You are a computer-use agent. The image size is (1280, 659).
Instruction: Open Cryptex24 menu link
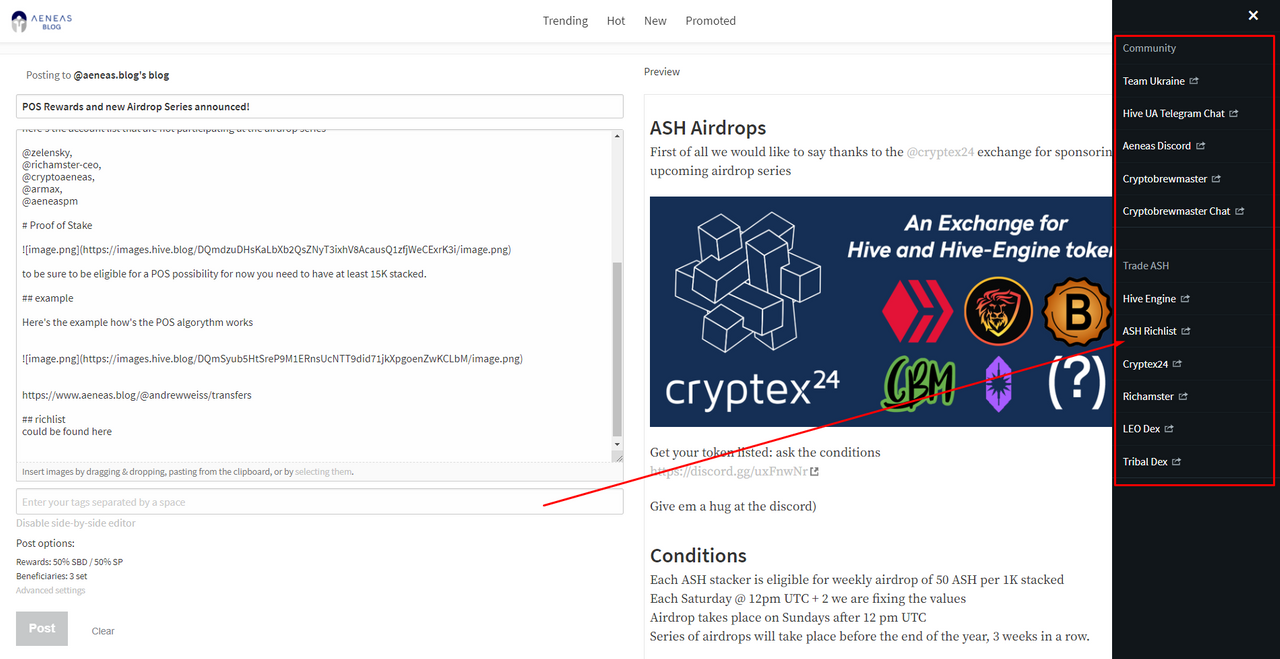click(1145, 364)
